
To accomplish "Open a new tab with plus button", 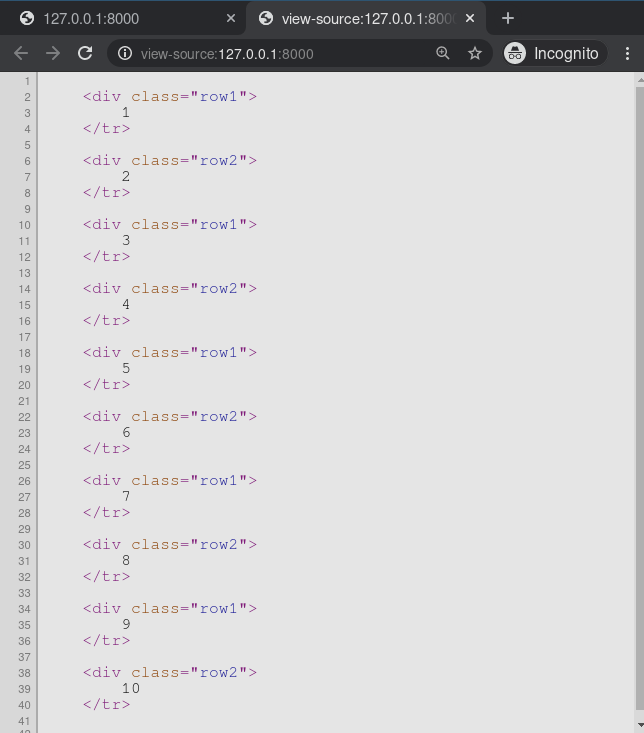I will 508,18.
